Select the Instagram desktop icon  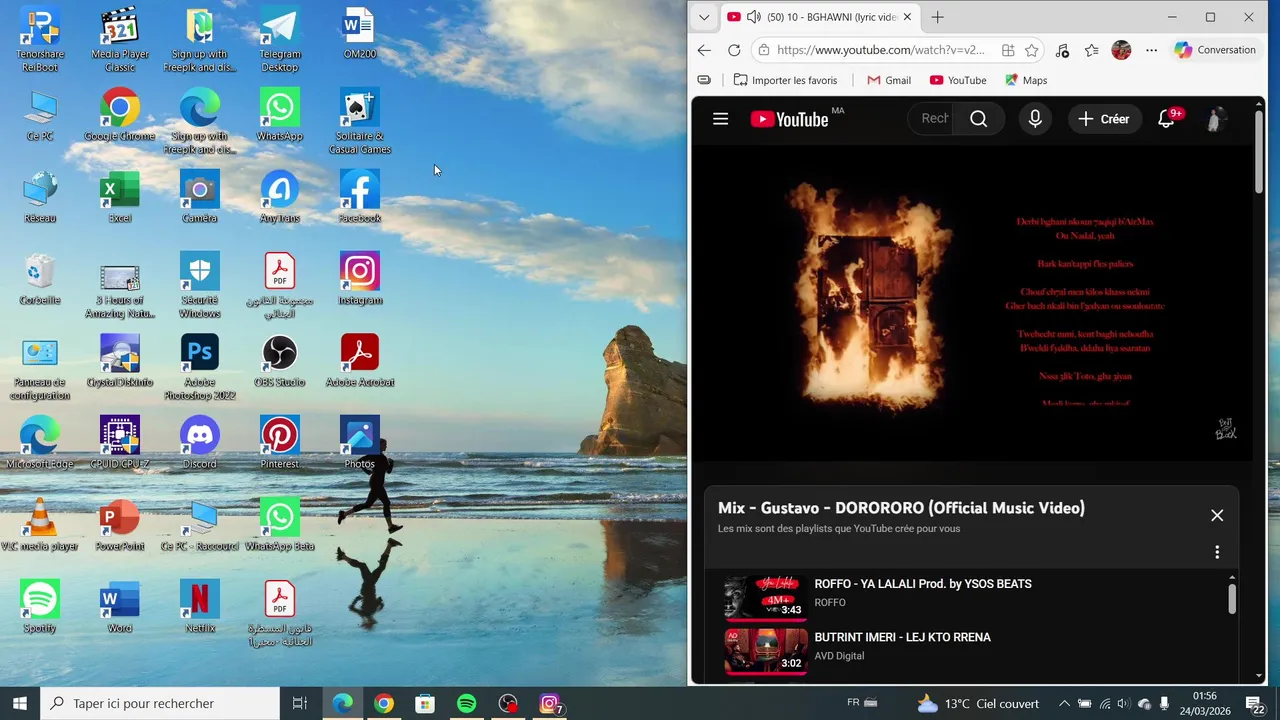coord(360,279)
